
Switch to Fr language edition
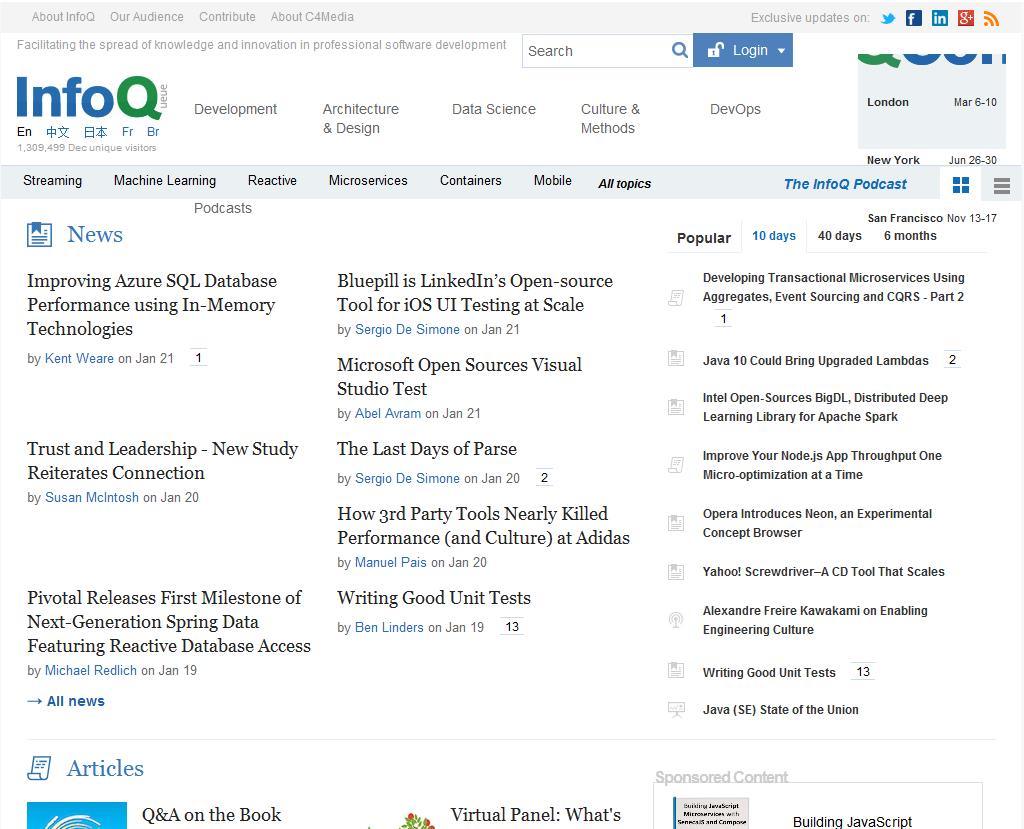127,132
